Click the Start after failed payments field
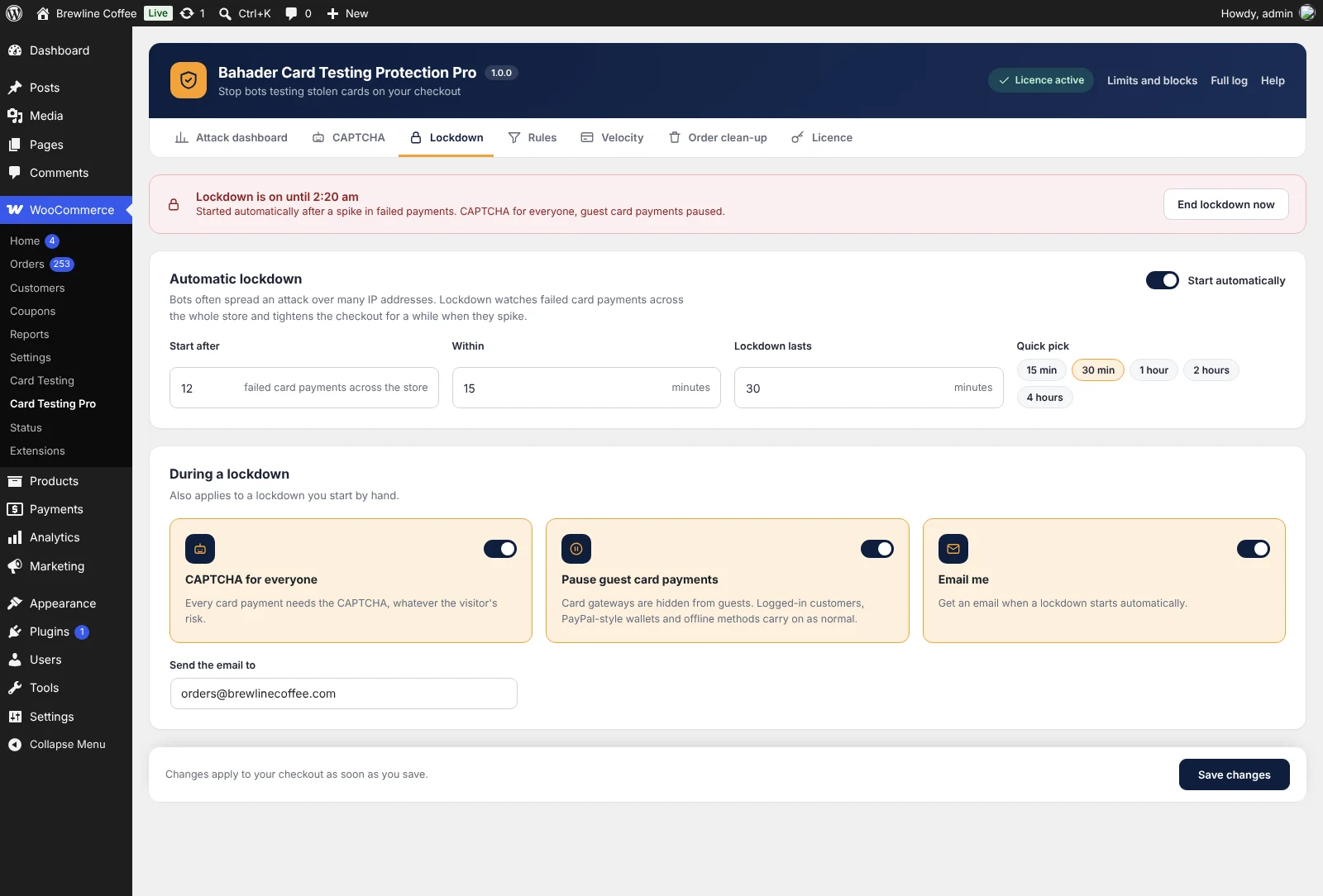Image resolution: width=1323 pixels, height=896 pixels. [x=304, y=388]
